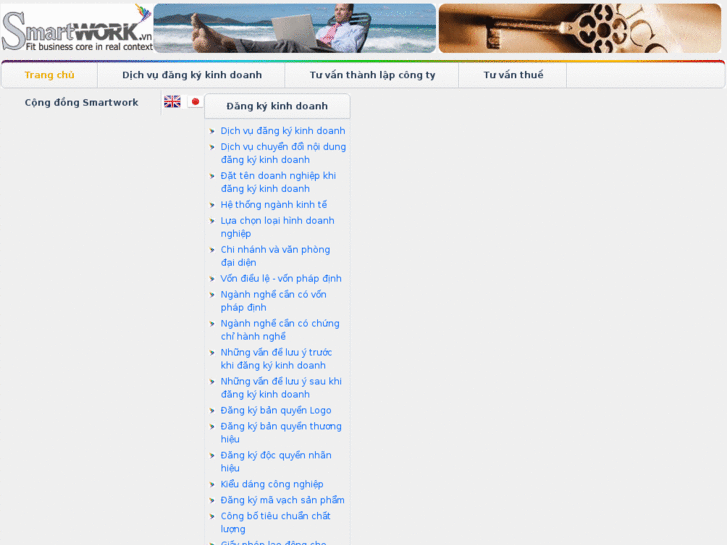Open Vốn điều lệ - vốn pháp định link
This screenshot has height=545, width=727.
281,278
